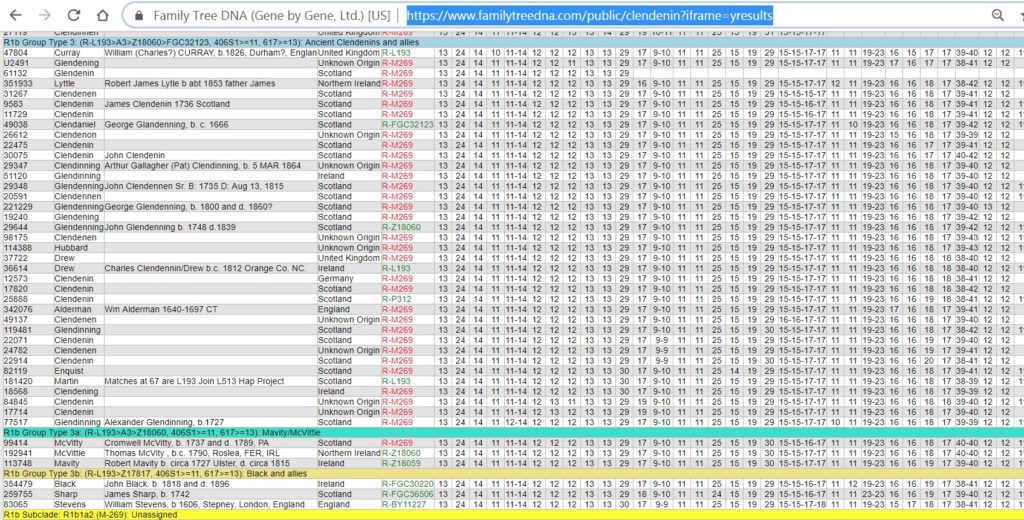
Task: Select kit number 342076
Action: 18,310
